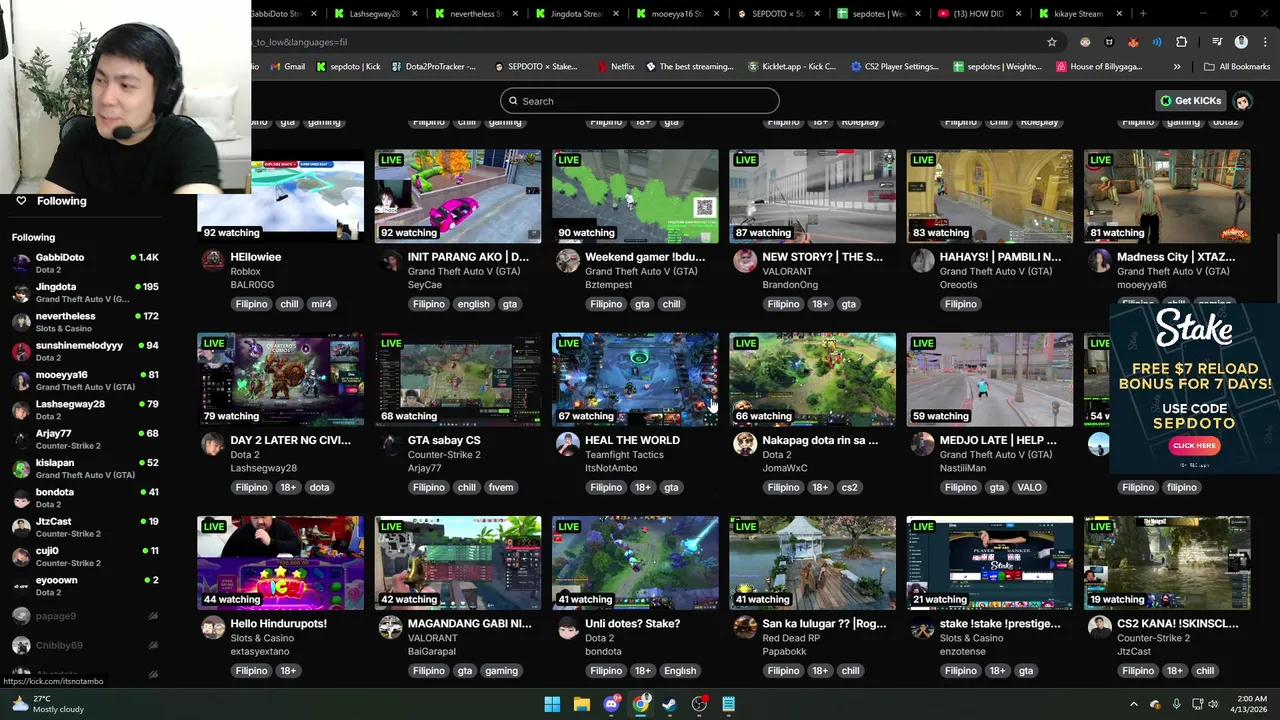The height and width of the screenshot is (720, 1280).
Task: Click the Get KICKs button
Action: pos(1191,101)
